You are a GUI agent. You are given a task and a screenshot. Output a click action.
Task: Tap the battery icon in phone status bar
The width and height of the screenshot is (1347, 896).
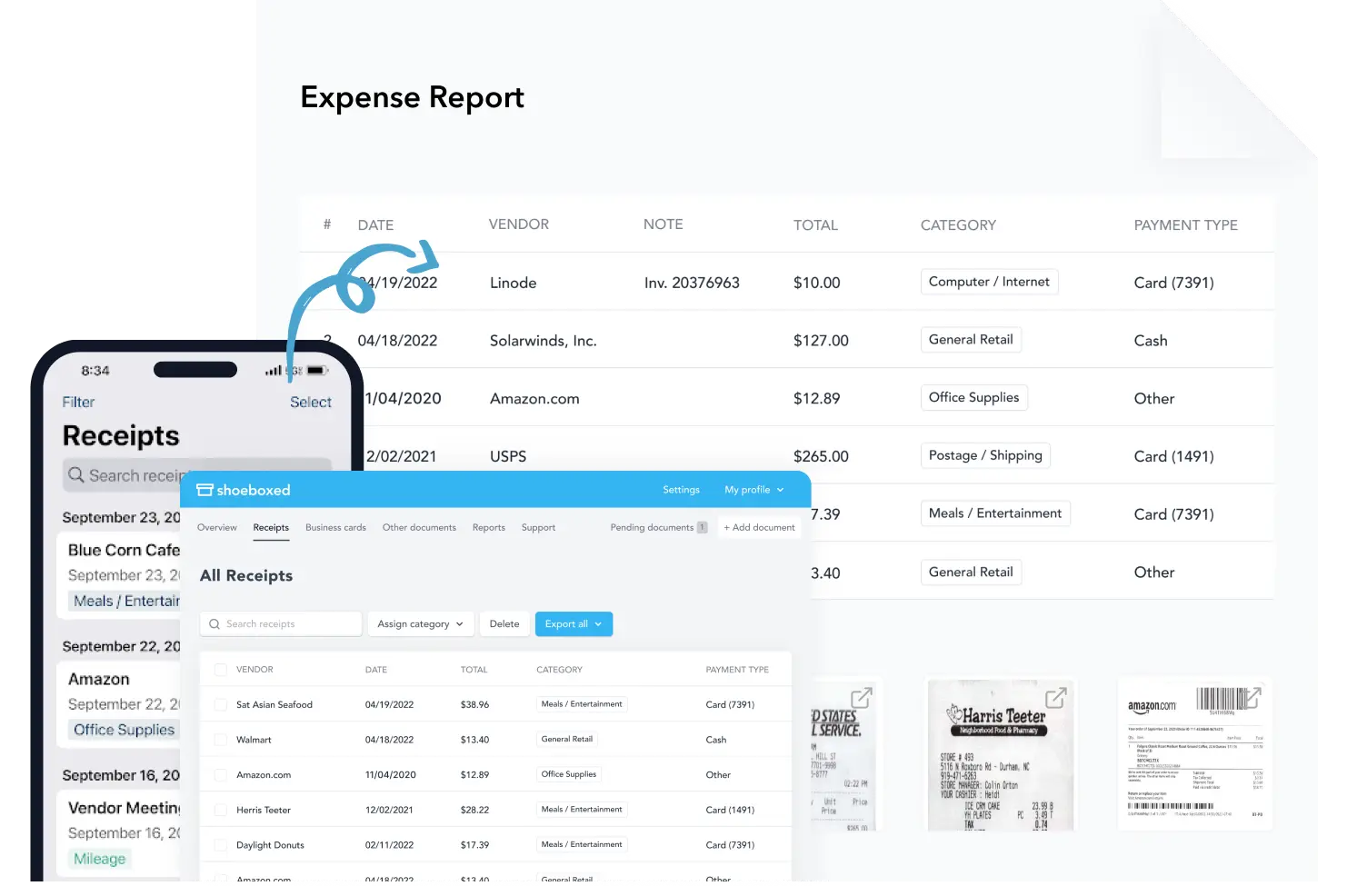tap(317, 371)
